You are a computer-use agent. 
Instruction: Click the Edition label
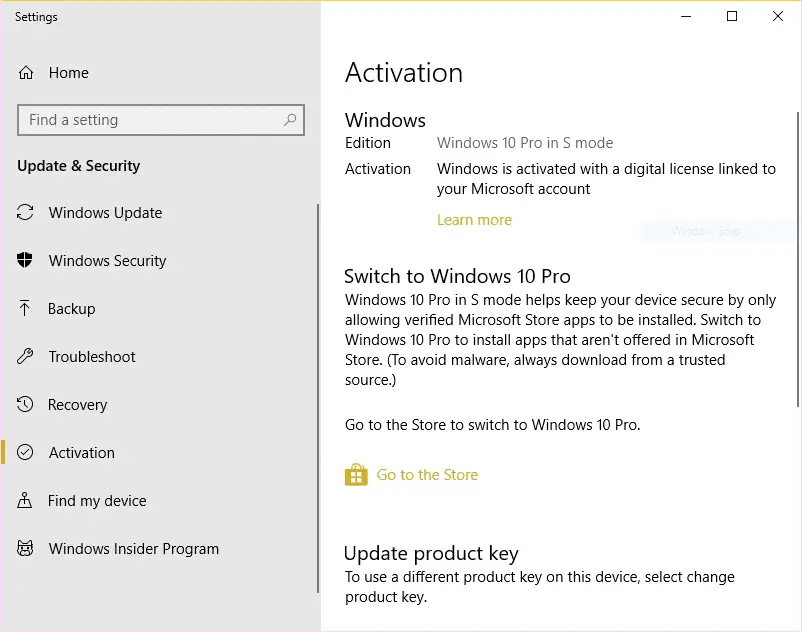pyautogui.click(x=368, y=143)
